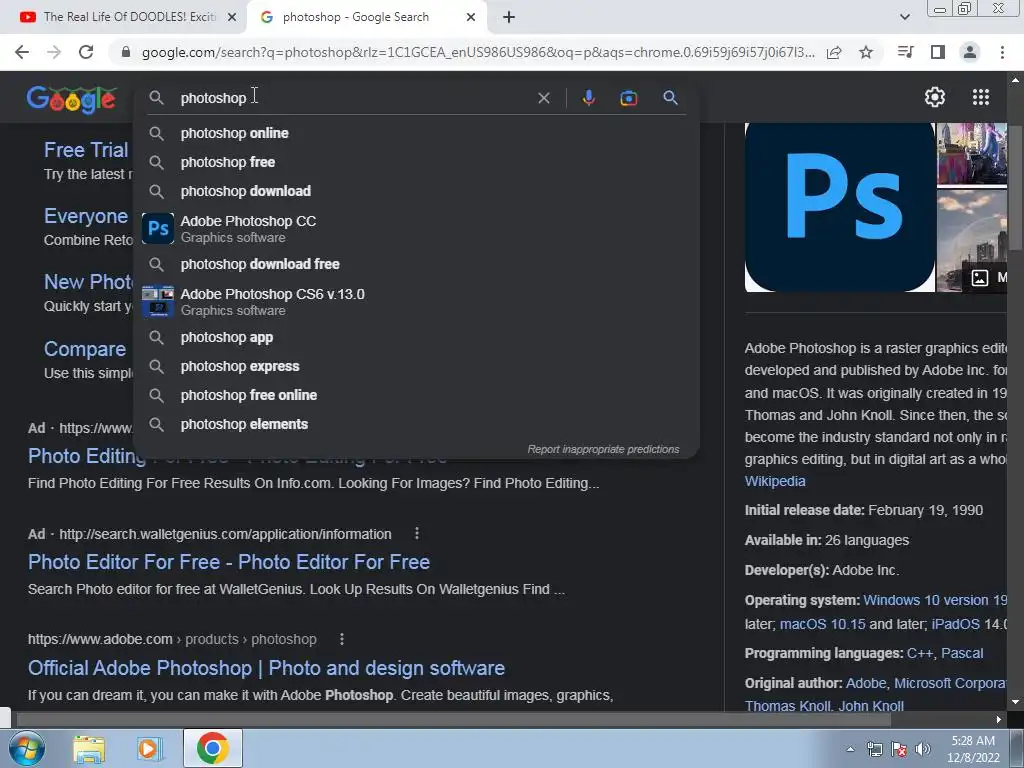Select suggestion photoshop elements
Image resolution: width=1024 pixels, height=768 pixels.
click(x=417, y=424)
